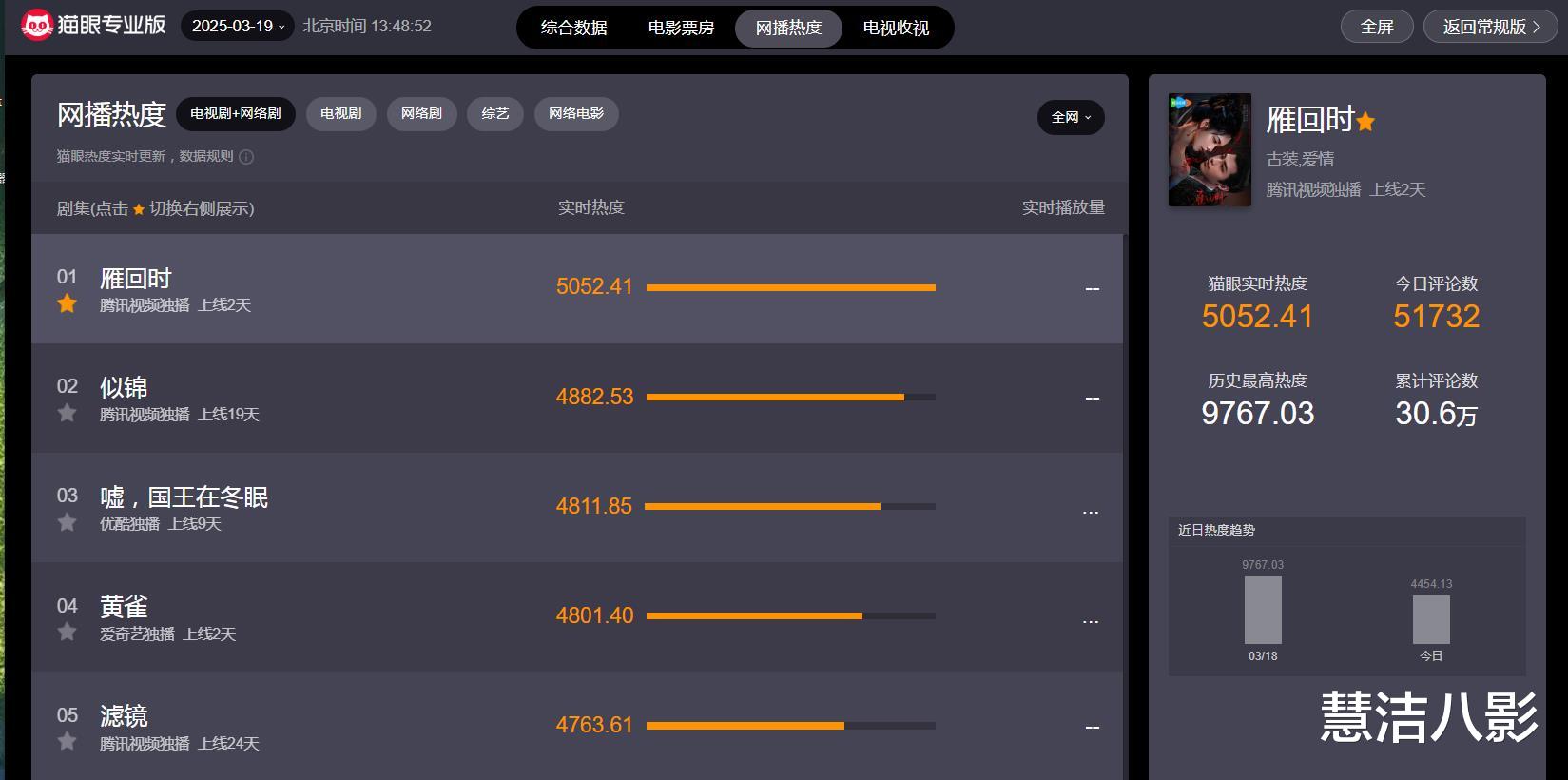Click the 实时播放量 column header
This screenshot has height=780, width=1568.
(1063, 207)
